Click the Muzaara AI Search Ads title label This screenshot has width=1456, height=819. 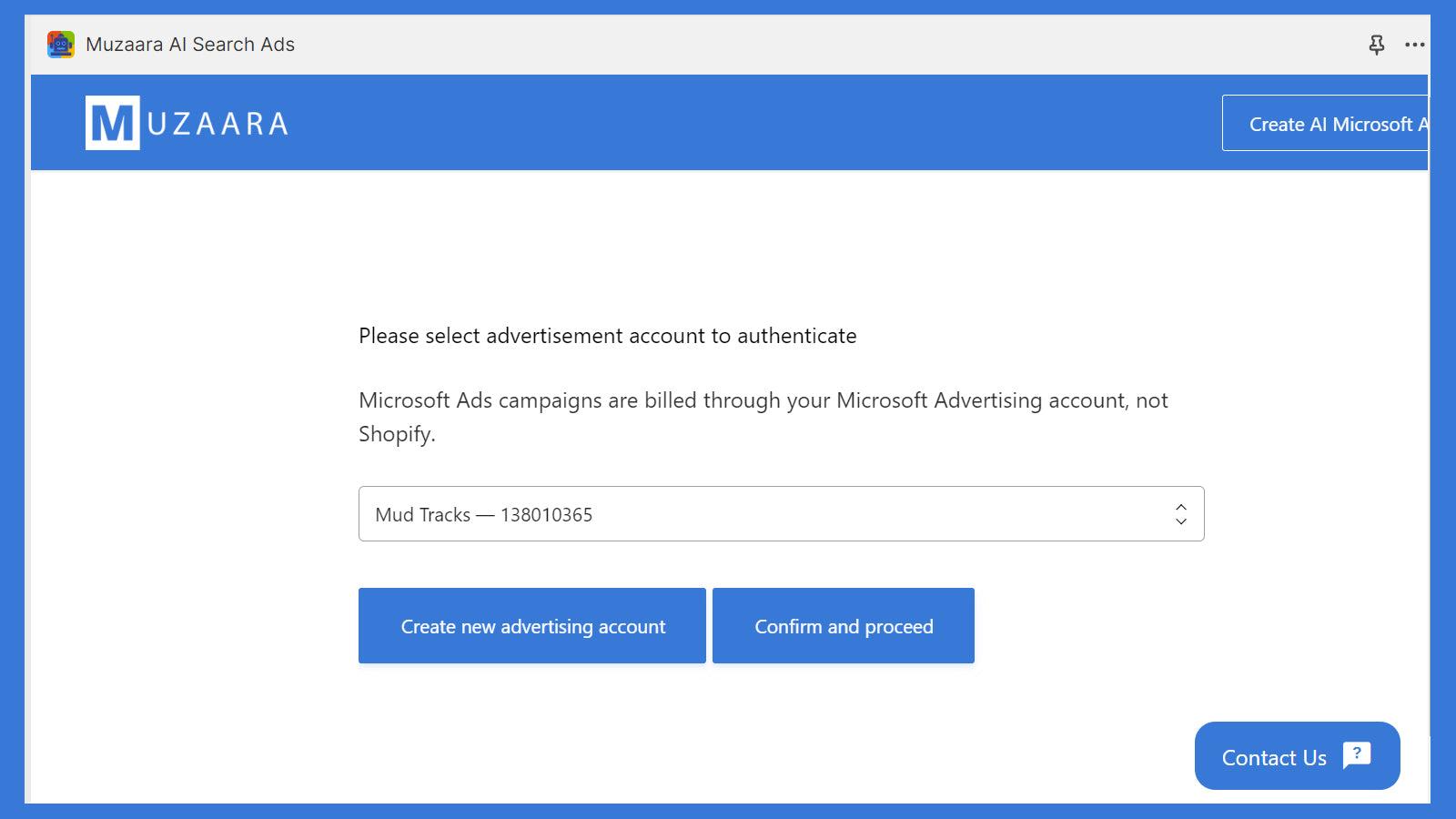(189, 44)
